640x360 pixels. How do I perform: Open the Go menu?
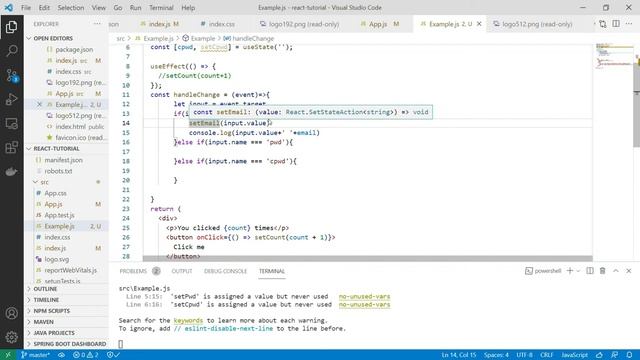pos(118,7)
